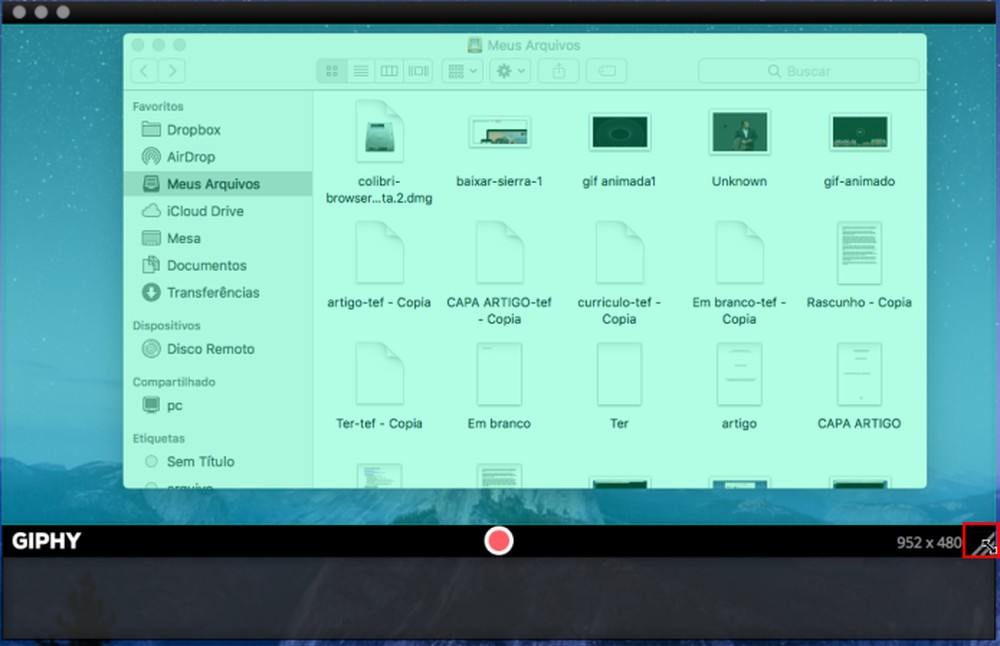Screen dimensions: 1000x646
Task: Select Meus Arquivos in the sidebar
Action: click(217, 184)
